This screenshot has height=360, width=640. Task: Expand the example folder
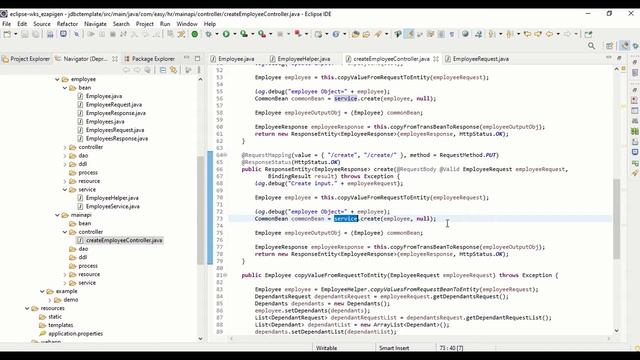42,291
